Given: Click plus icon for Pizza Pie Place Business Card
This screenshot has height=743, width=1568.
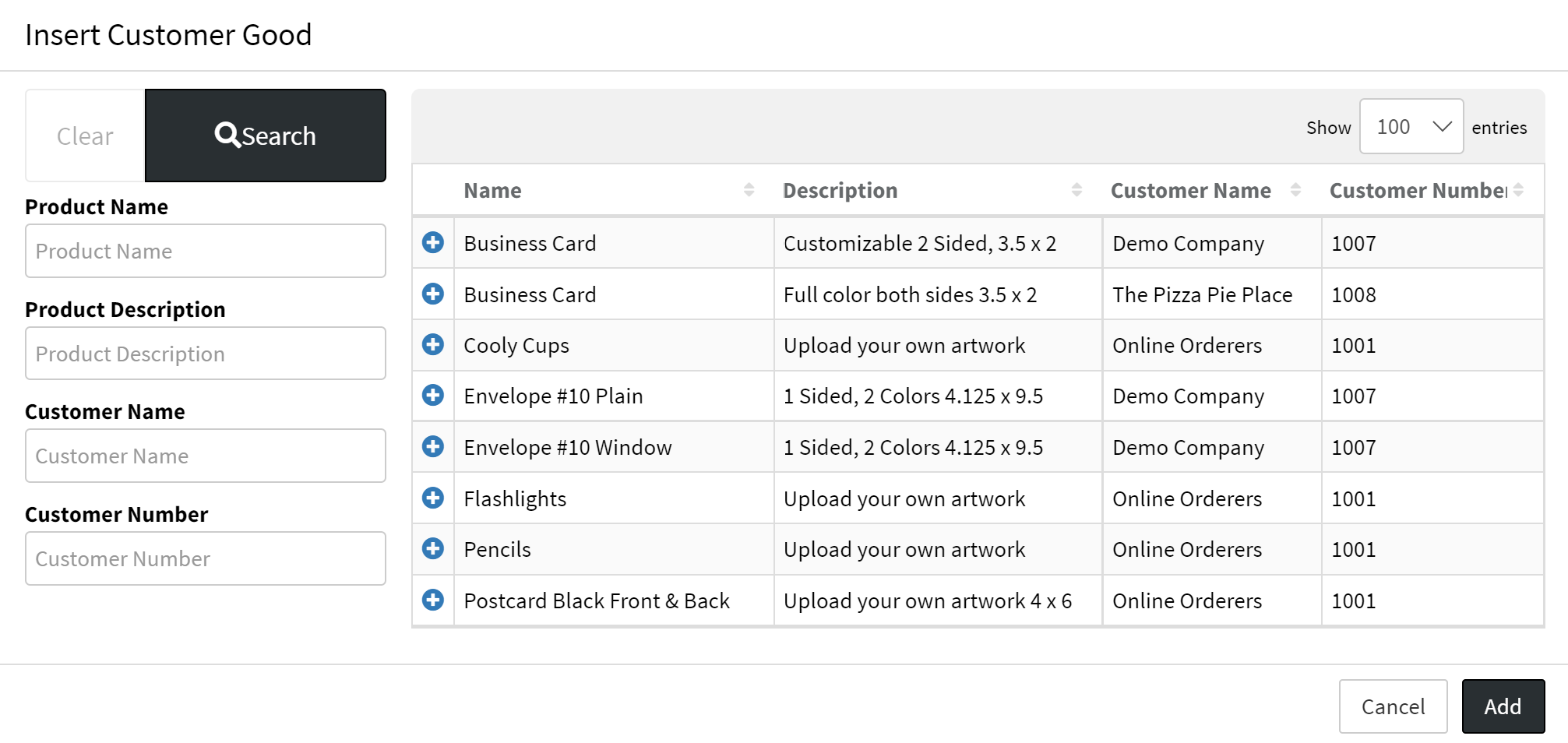Looking at the screenshot, I should pyautogui.click(x=433, y=294).
